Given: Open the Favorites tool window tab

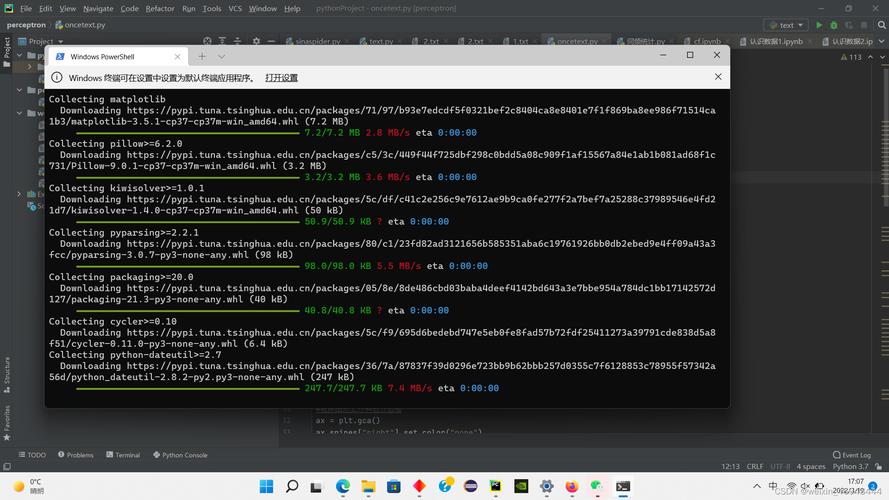Looking at the screenshot, I should 7,423.
